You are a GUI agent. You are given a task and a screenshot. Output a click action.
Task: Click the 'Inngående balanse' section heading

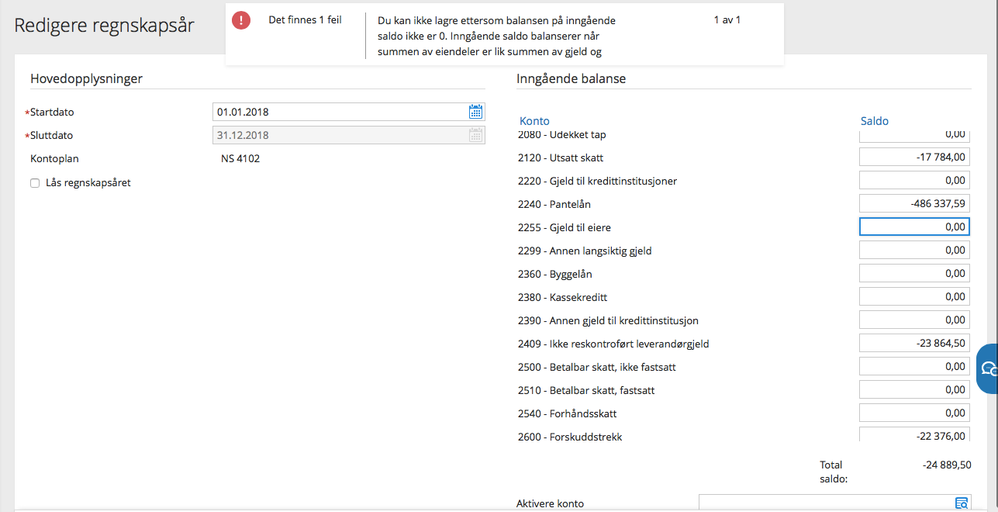point(571,80)
